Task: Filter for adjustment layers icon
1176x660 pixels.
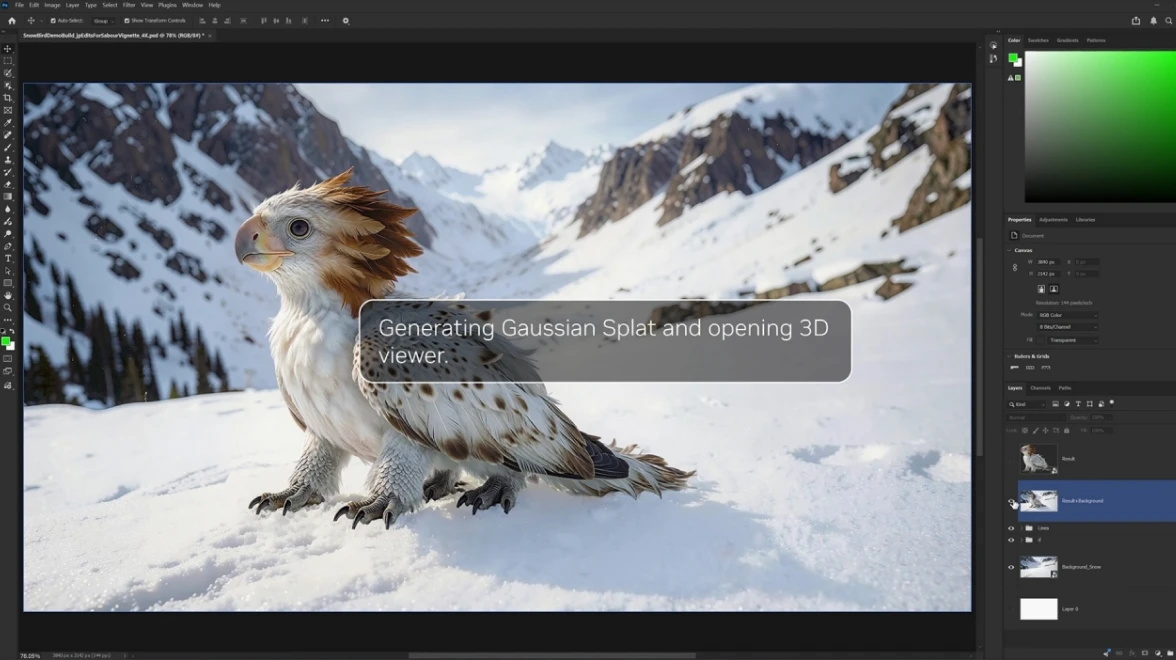Action: tap(1066, 404)
